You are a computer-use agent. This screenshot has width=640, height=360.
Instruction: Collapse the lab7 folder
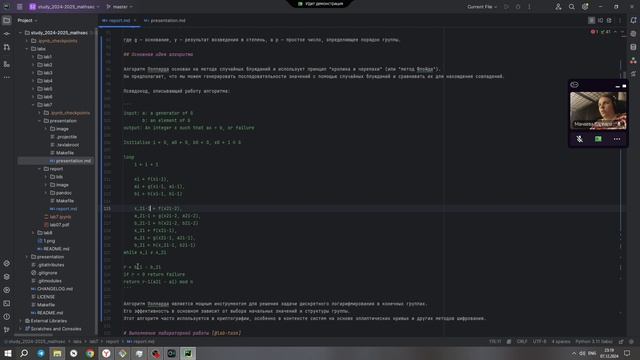point(33,105)
